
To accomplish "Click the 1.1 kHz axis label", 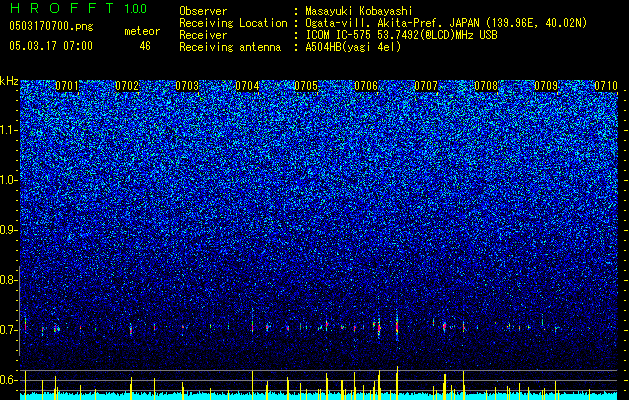I will click(x=9, y=130).
